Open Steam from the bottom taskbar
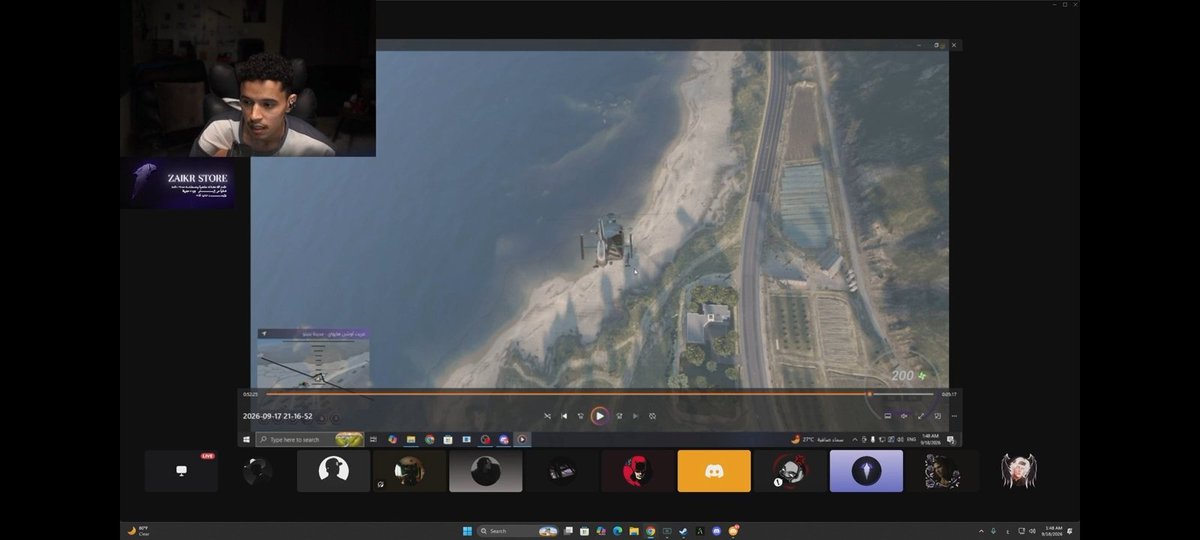Image resolution: width=1200 pixels, height=540 pixels. pyautogui.click(x=683, y=531)
